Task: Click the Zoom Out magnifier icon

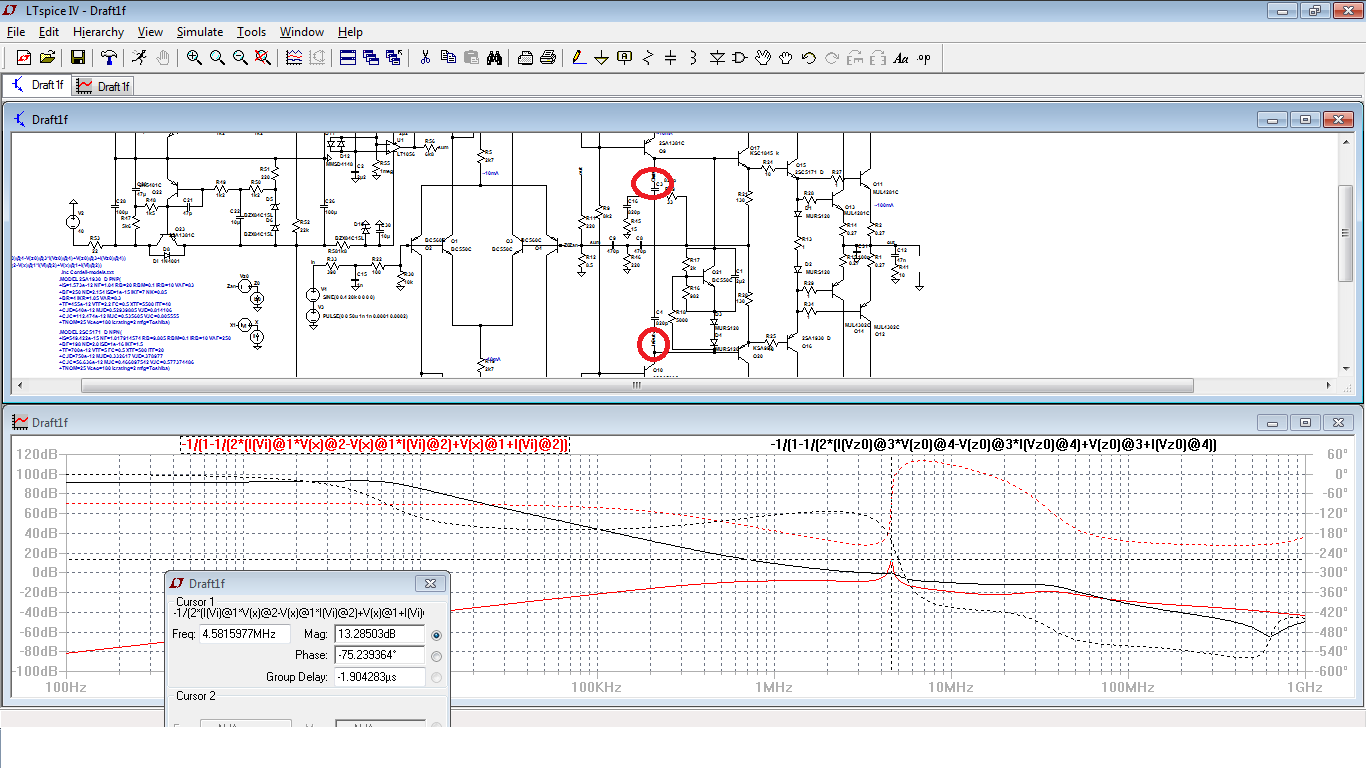Action: click(240, 58)
